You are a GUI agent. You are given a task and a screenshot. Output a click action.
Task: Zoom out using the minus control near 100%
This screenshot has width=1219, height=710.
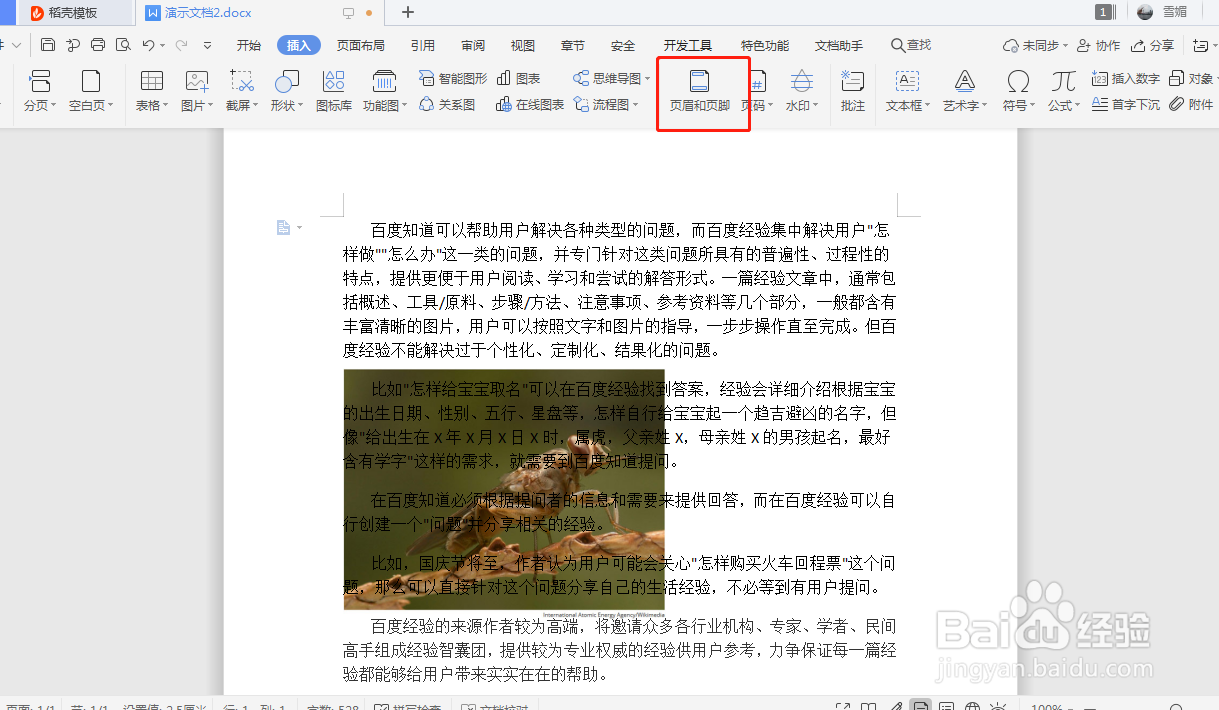point(1071,706)
